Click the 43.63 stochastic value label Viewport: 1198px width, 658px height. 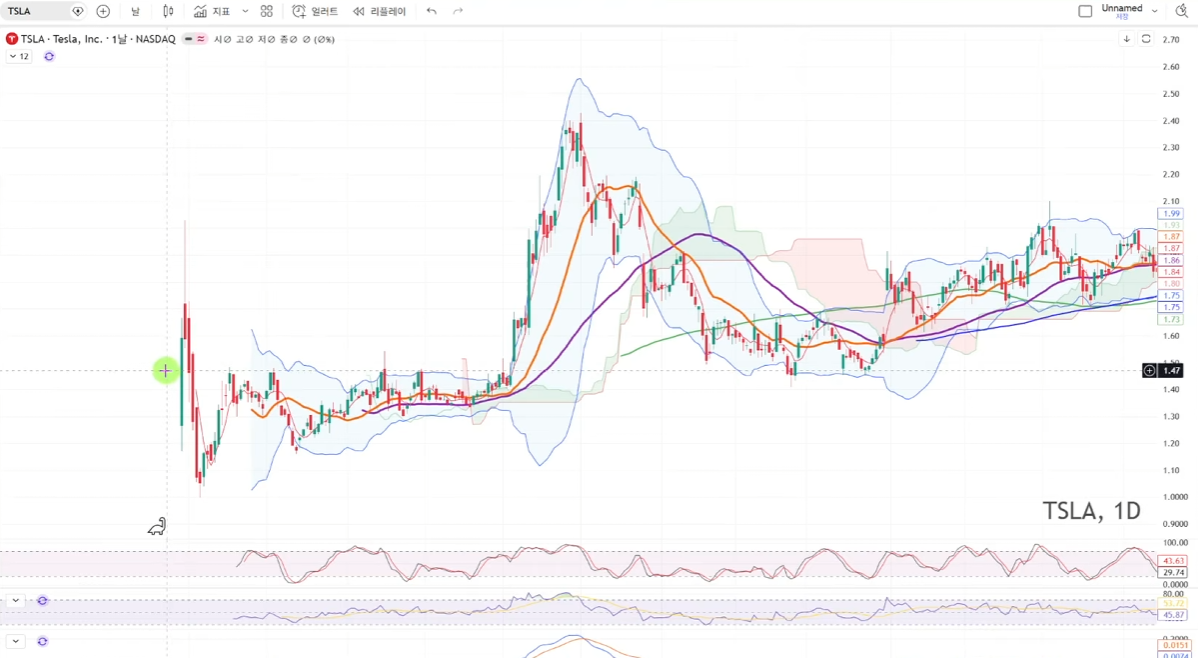coord(1173,561)
